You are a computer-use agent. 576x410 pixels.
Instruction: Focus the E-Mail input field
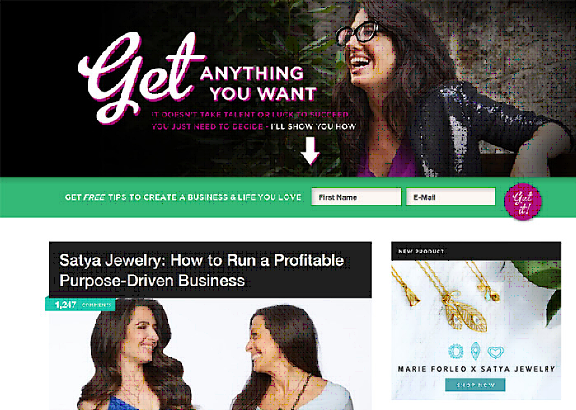(x=451, y=197)
